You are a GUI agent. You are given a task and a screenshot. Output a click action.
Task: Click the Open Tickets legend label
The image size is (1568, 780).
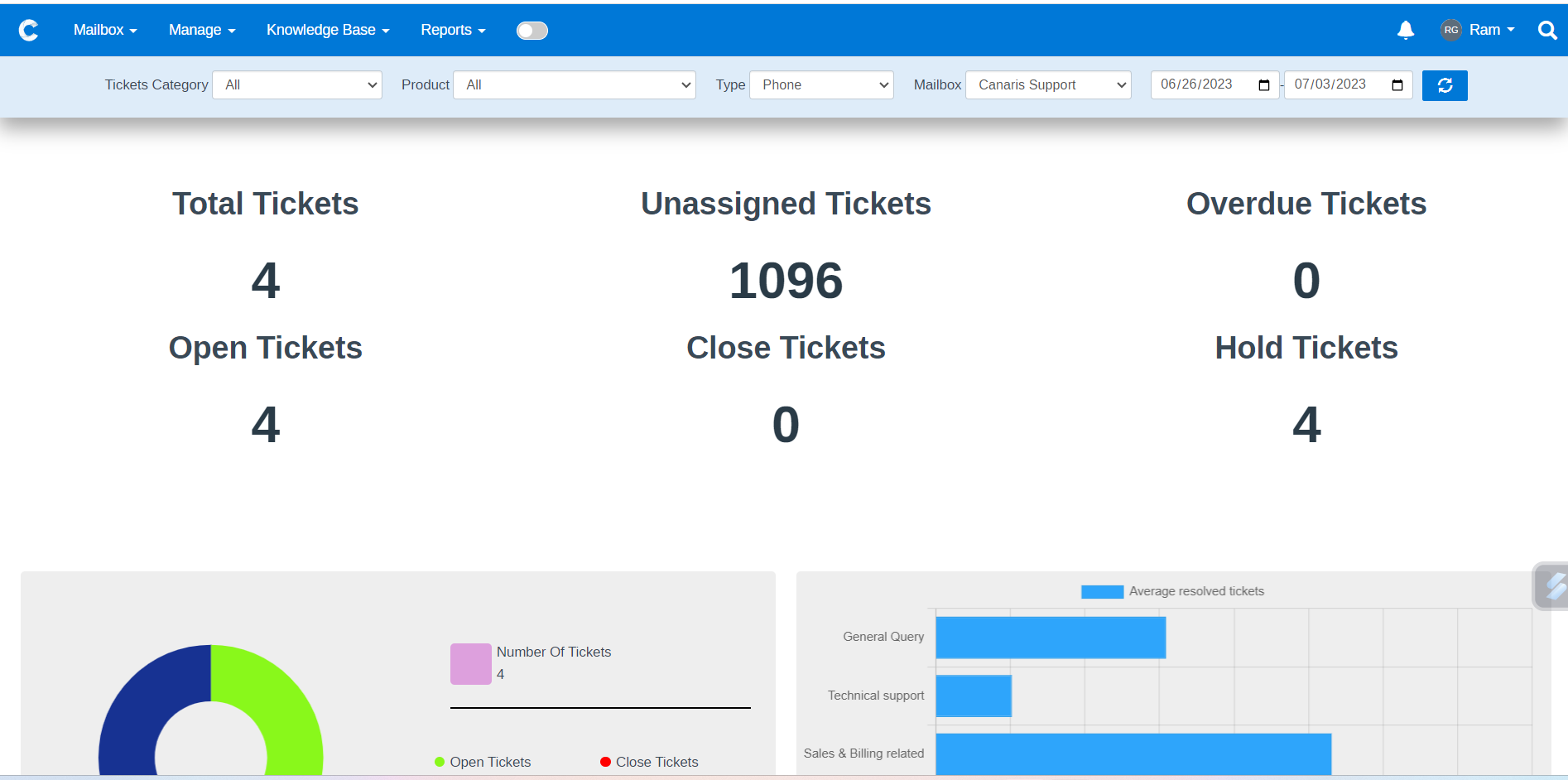coord(490,762)
